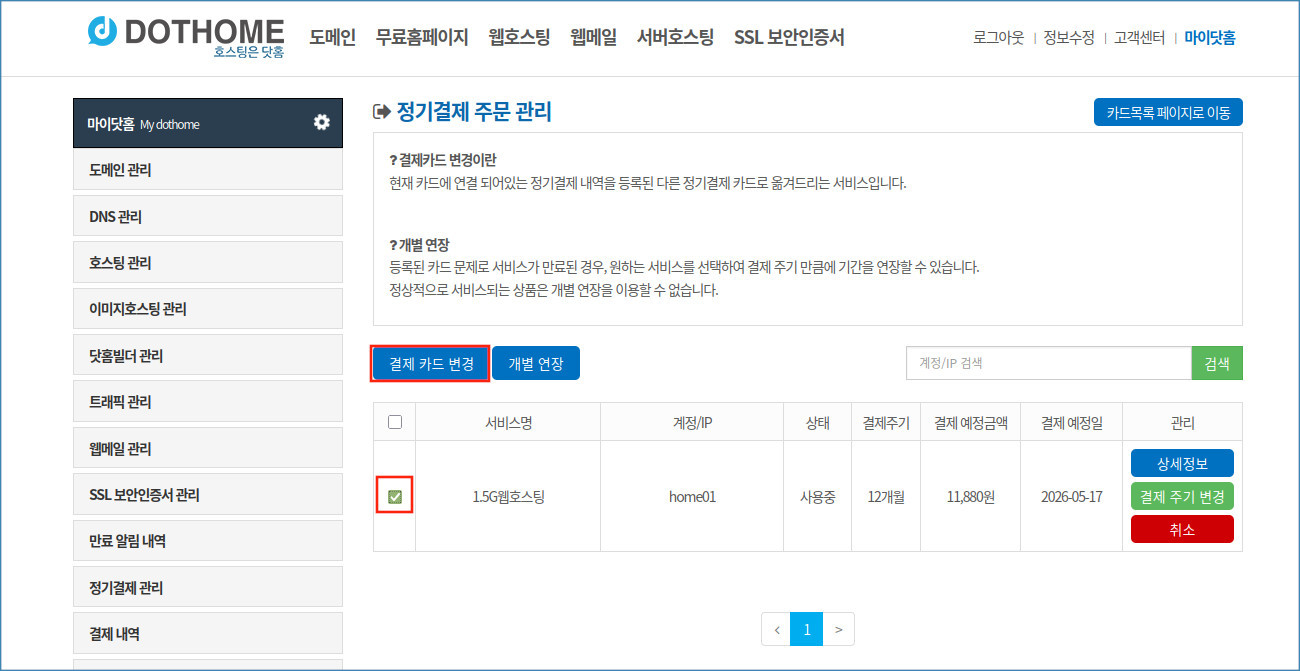Open My dothome settings gear icon
1300x671 pixels.
[x=321, y=122]
